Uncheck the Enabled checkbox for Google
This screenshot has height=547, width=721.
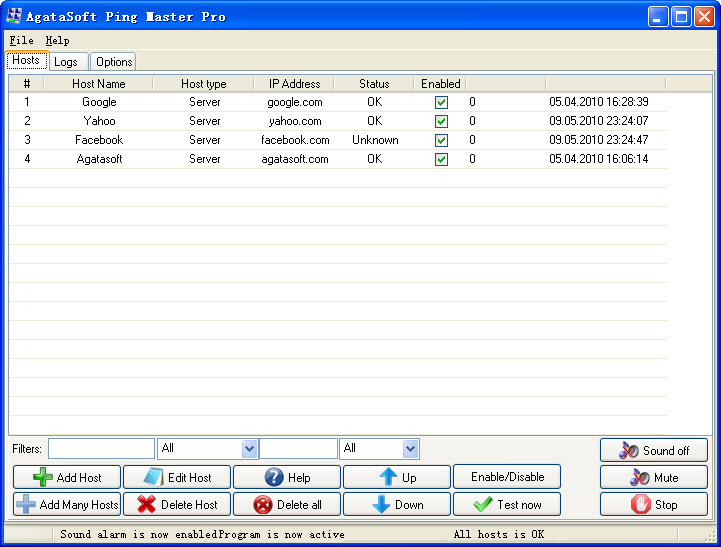(x=441, y=102)
